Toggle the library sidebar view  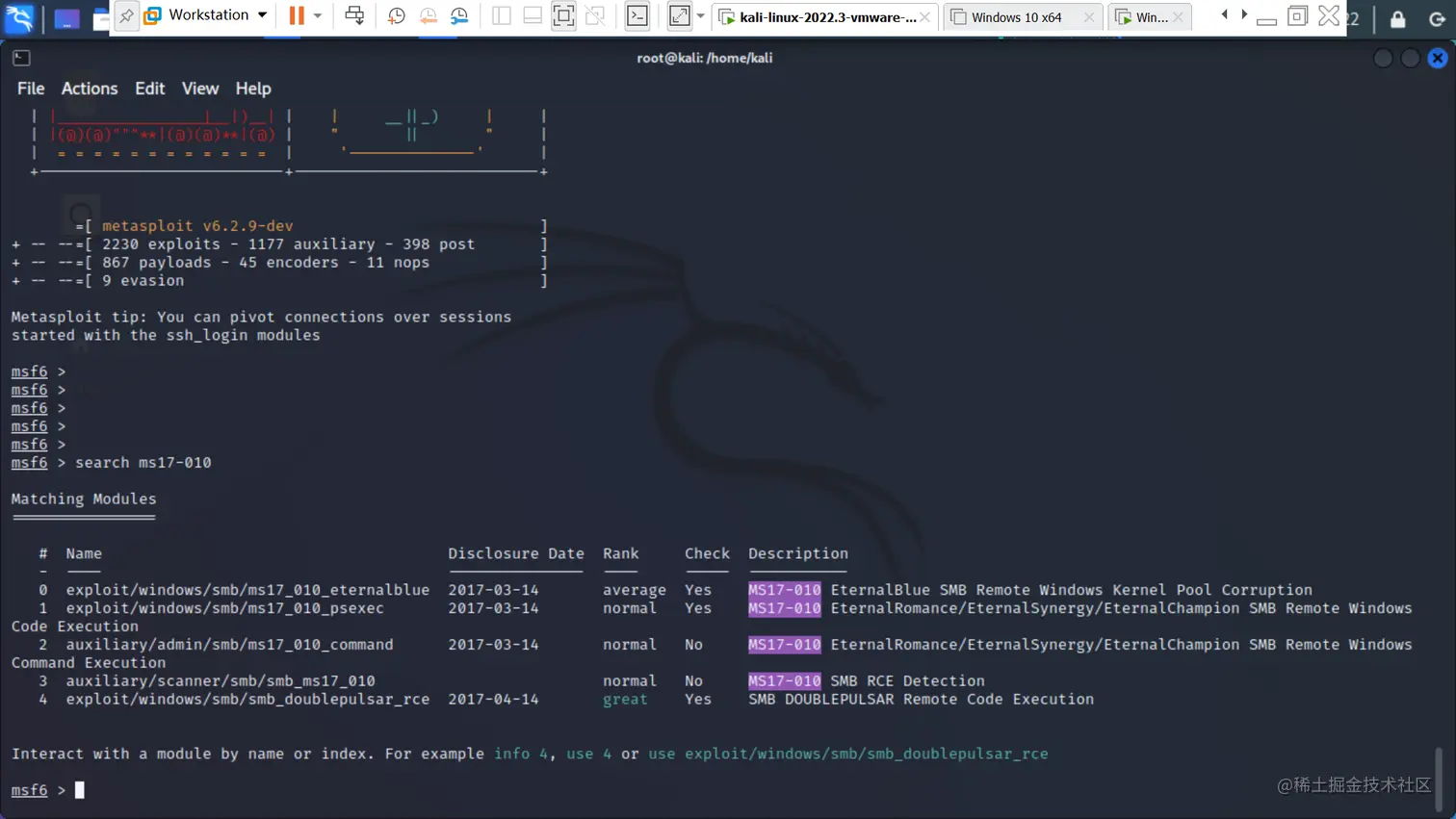(501, 15)
